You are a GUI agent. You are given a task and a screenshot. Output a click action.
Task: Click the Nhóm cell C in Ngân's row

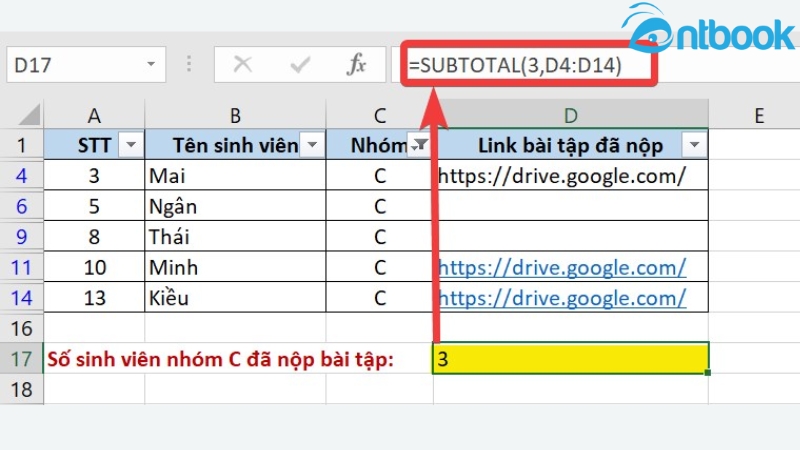coord(380,206)
